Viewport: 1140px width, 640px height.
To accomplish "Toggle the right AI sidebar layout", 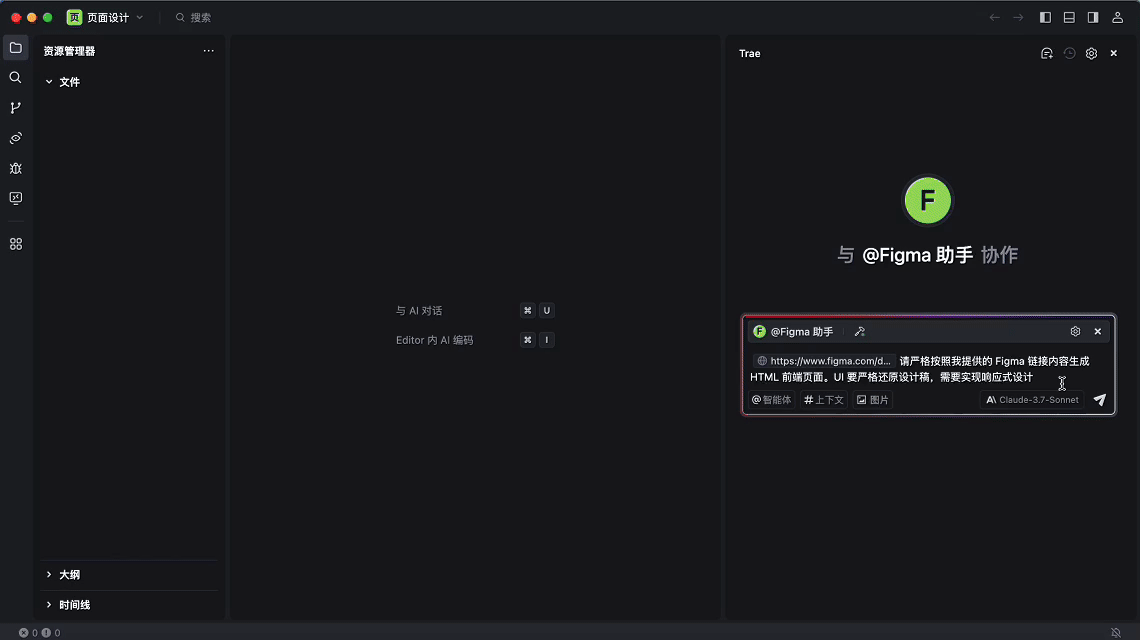I will [x=1093, y=18].
